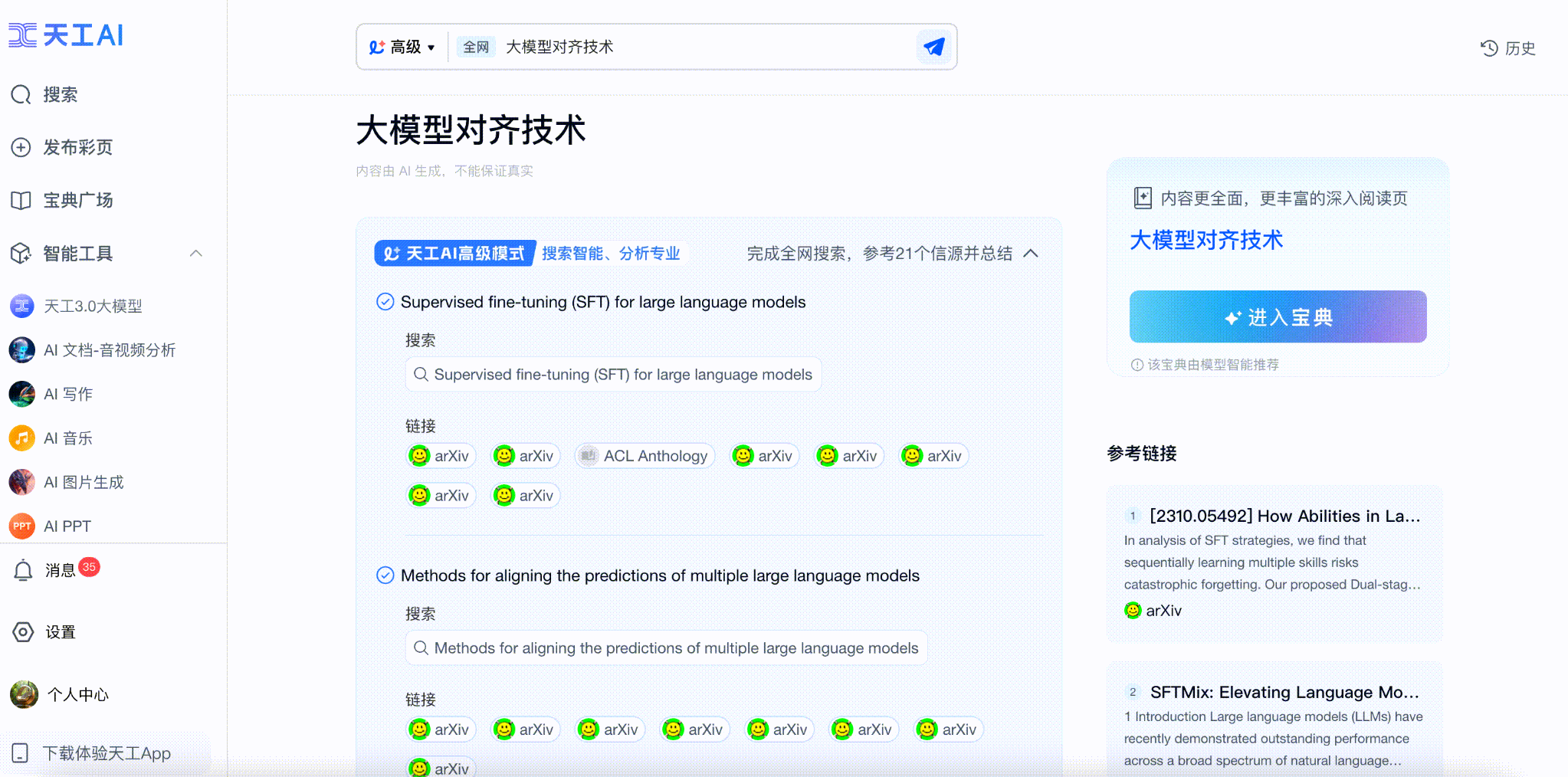The height and width of the screenshot is (777, 1568).
Task: Open 设置 settings
Action: (x=59, y=631)
